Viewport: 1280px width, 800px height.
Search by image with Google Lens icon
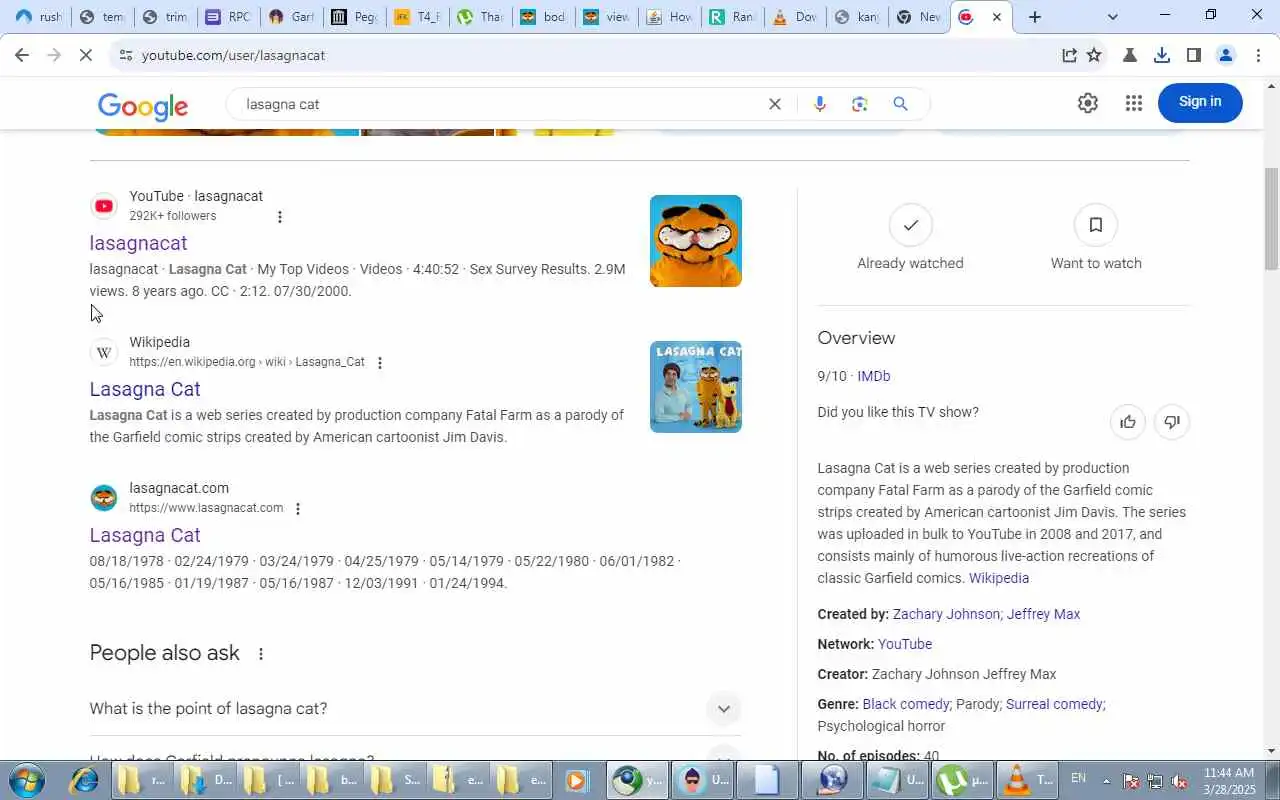click(859, 104)
